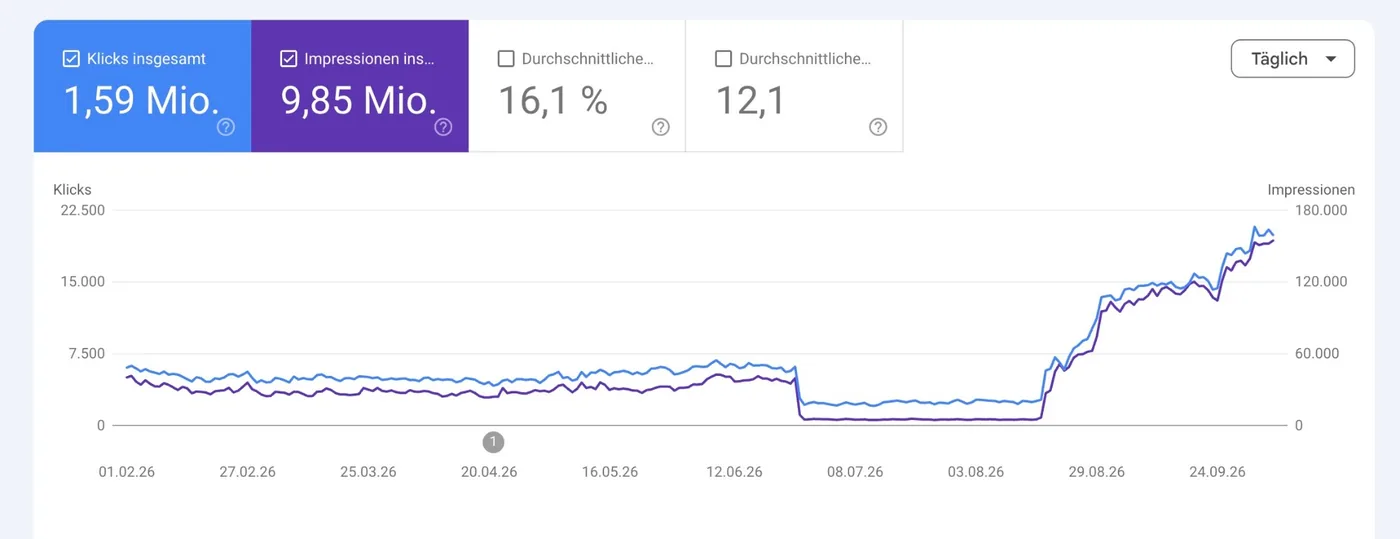Click the 120.000 axis value

(x=1321, y=282)
